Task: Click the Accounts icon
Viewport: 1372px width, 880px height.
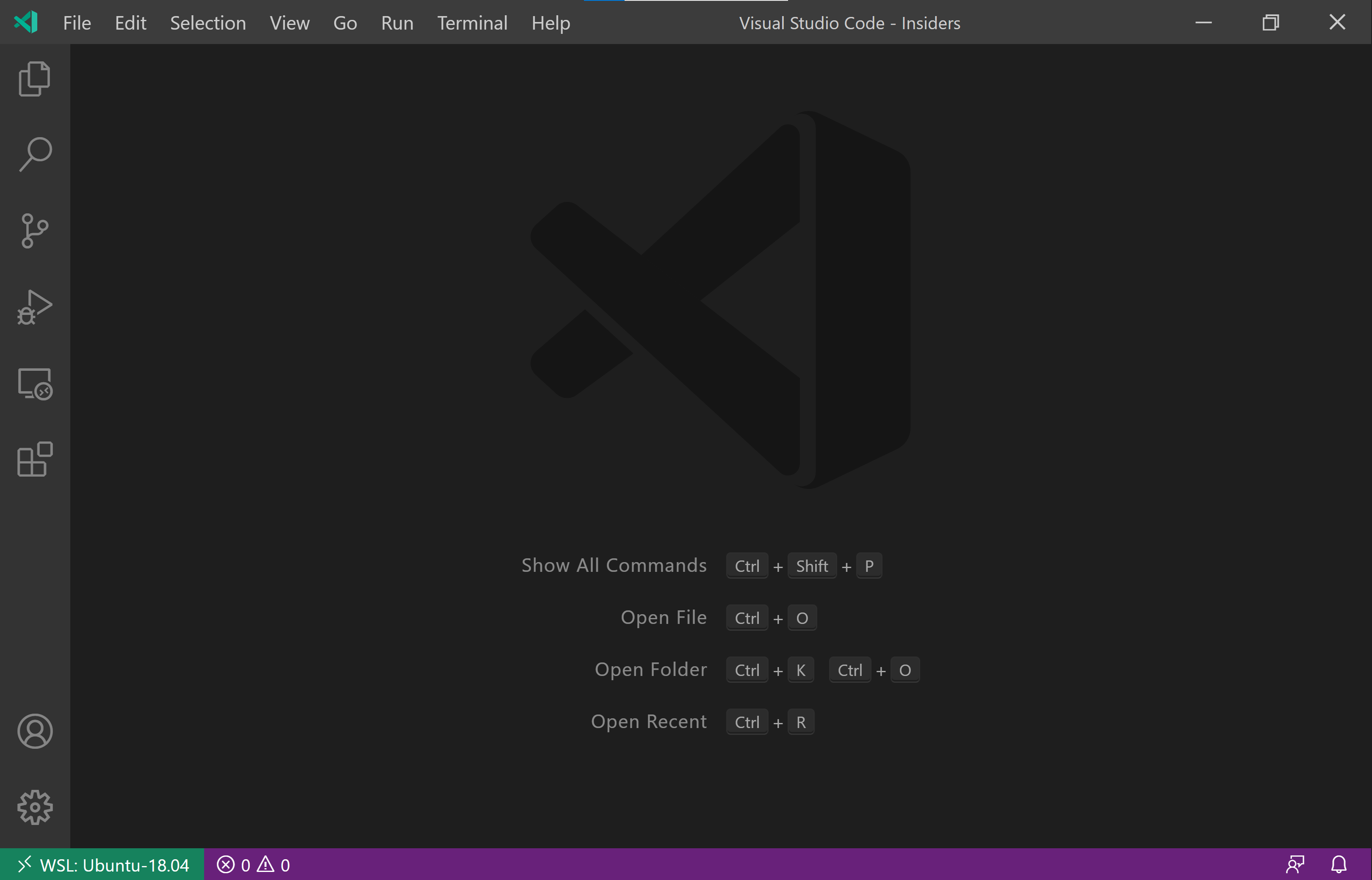Action: (x=35, y=731)
